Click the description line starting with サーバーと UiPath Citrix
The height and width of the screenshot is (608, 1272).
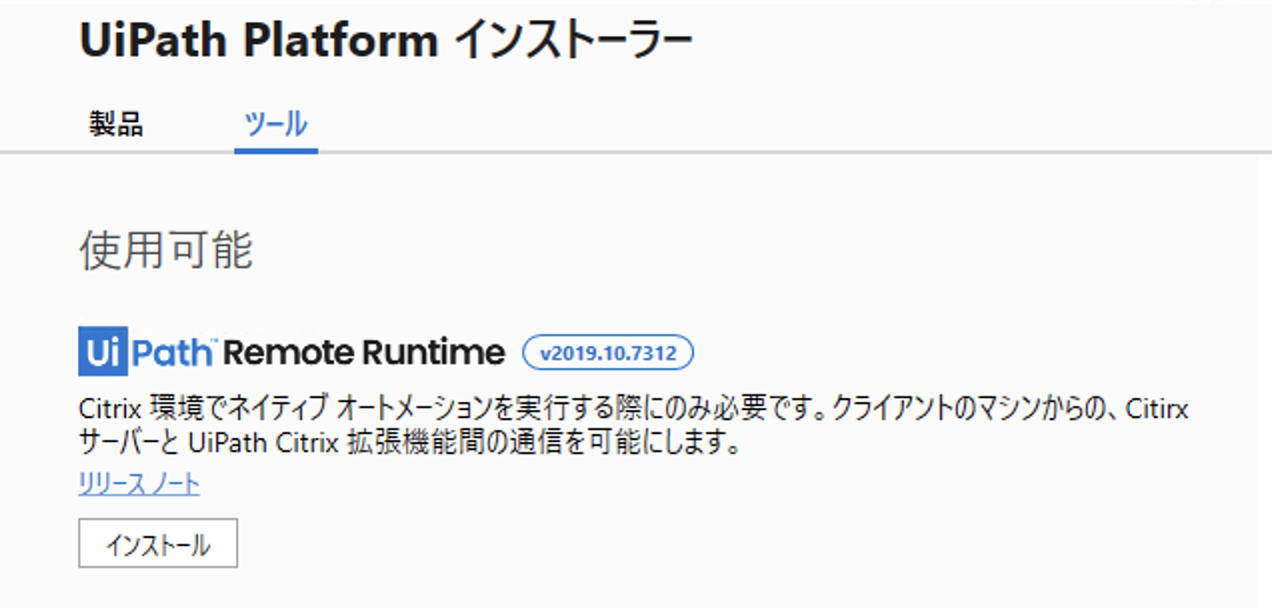[410, 442]
